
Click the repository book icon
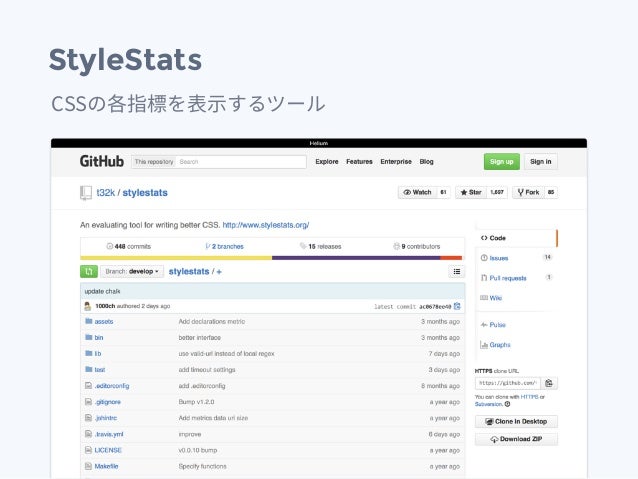[86, 192]
